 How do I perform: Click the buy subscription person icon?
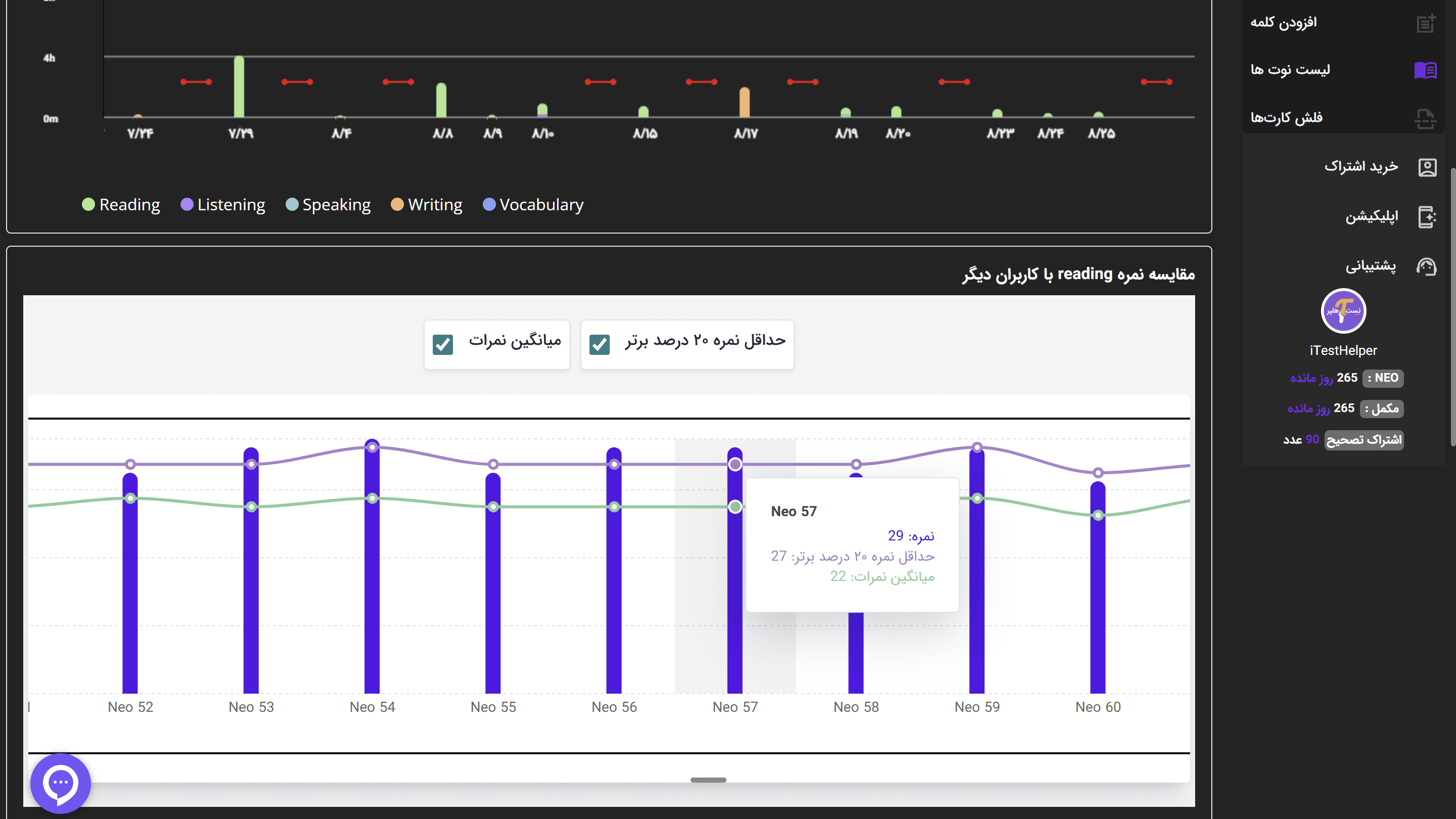click(x=1427, y=167)
